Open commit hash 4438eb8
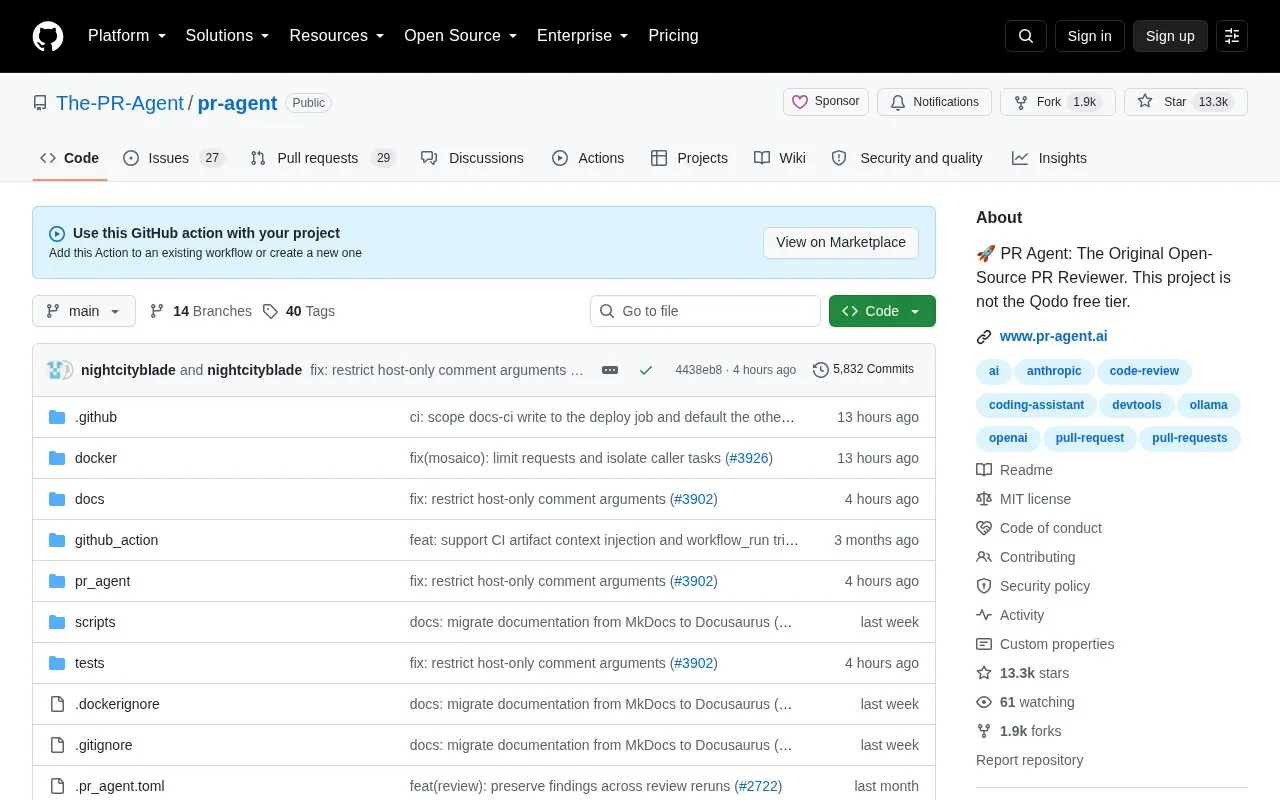This screenshot has width=1280, height=800. (698, 370)
